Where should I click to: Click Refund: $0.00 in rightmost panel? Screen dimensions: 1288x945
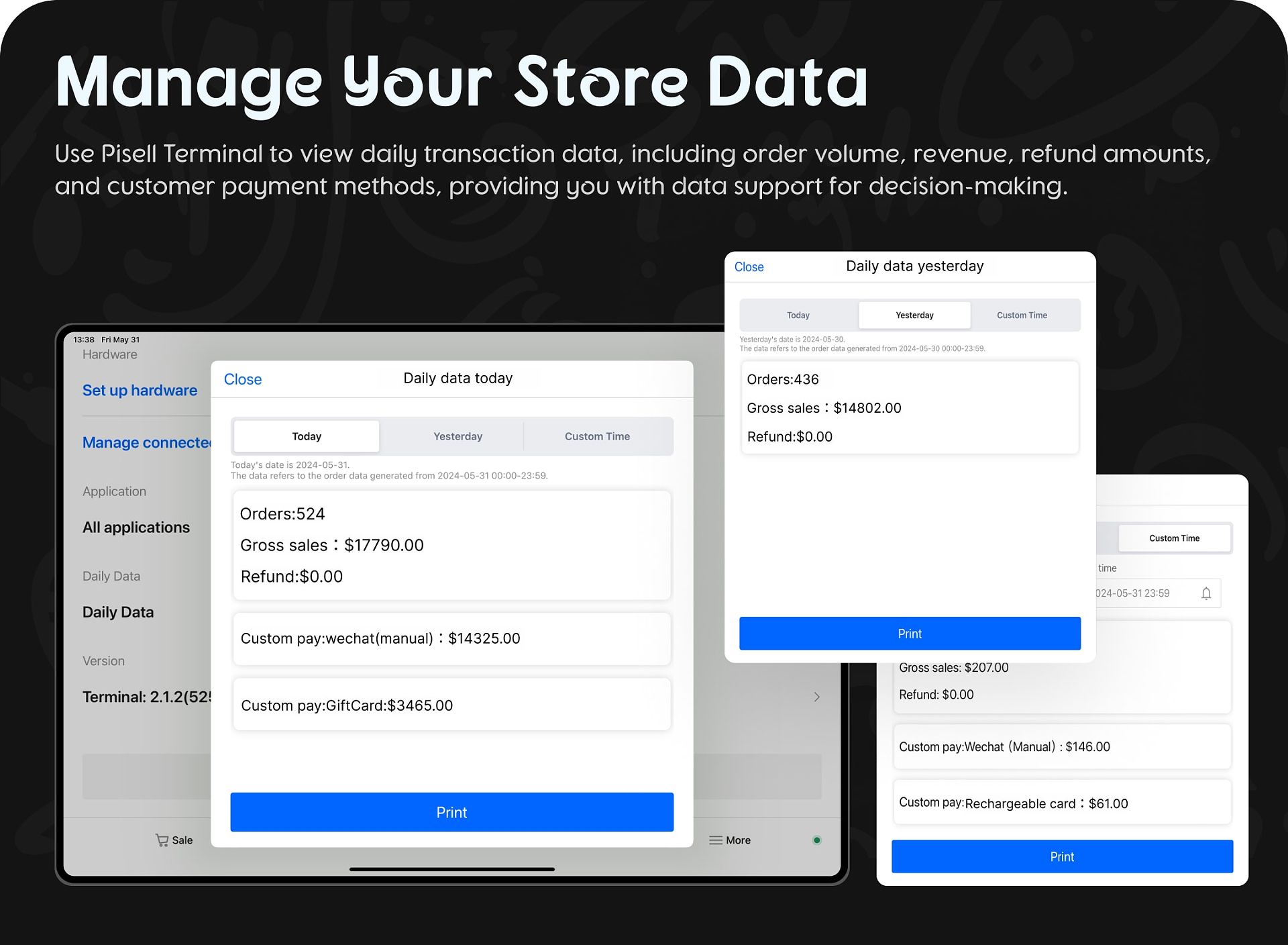point(936,695)
